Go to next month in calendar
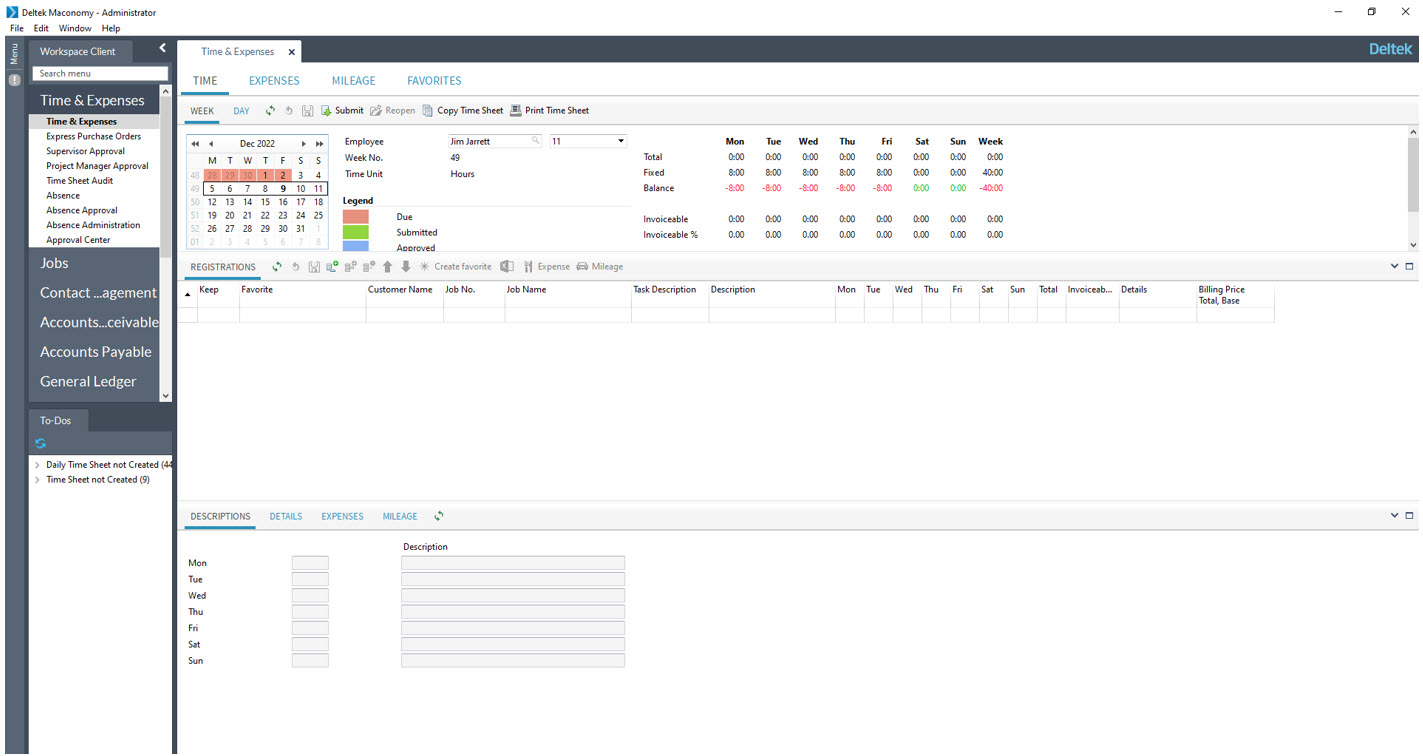 point(304,144)
